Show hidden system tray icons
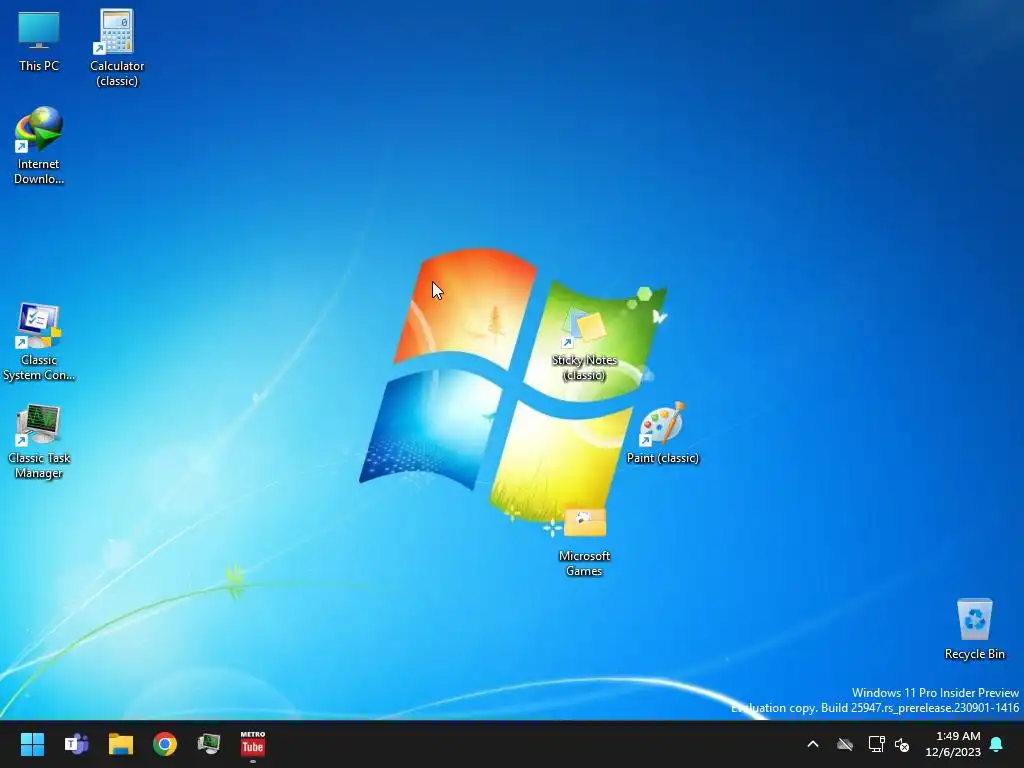Viewport: 1024px width, 768px height. (813, 744)
